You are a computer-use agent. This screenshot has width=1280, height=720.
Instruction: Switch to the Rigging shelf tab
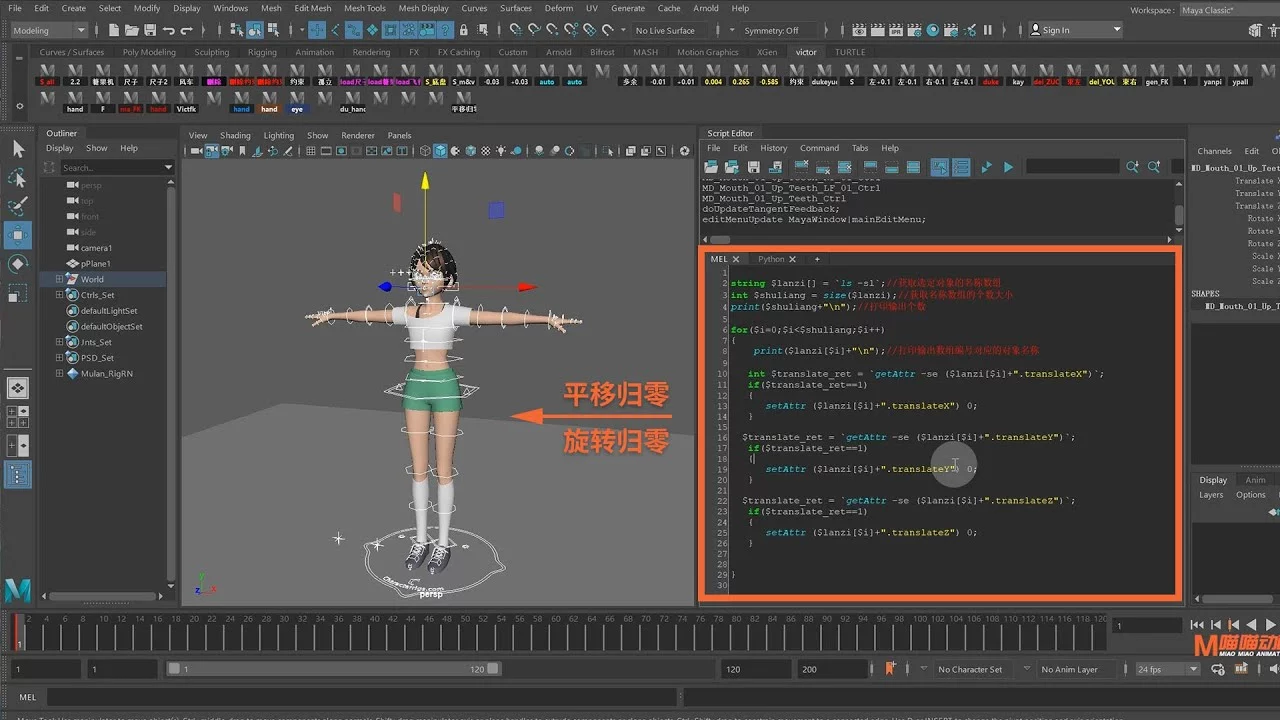tap(262, 52)
